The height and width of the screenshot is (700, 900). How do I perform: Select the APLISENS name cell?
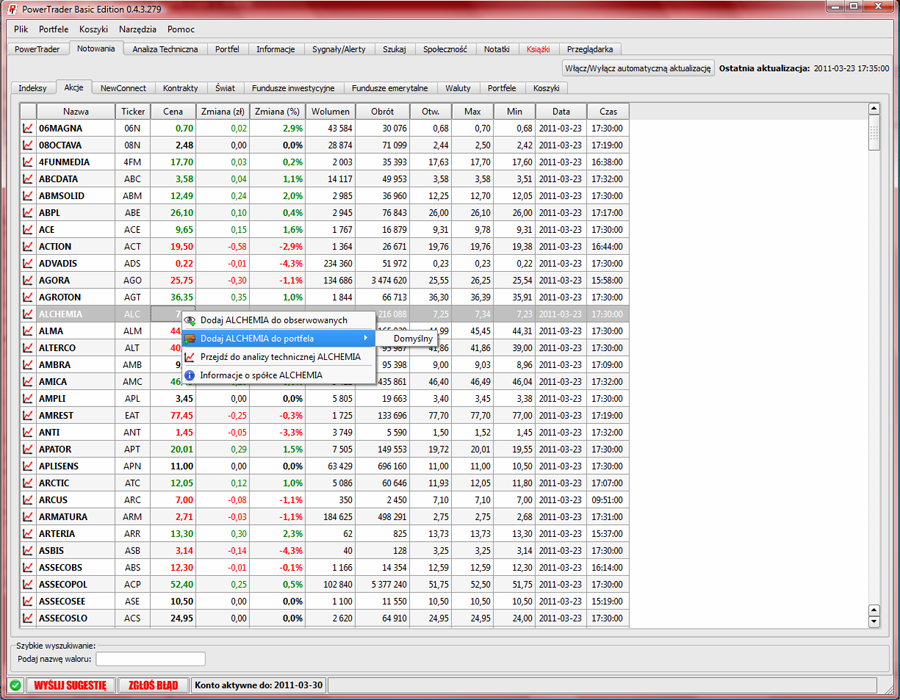pos(76,466)
